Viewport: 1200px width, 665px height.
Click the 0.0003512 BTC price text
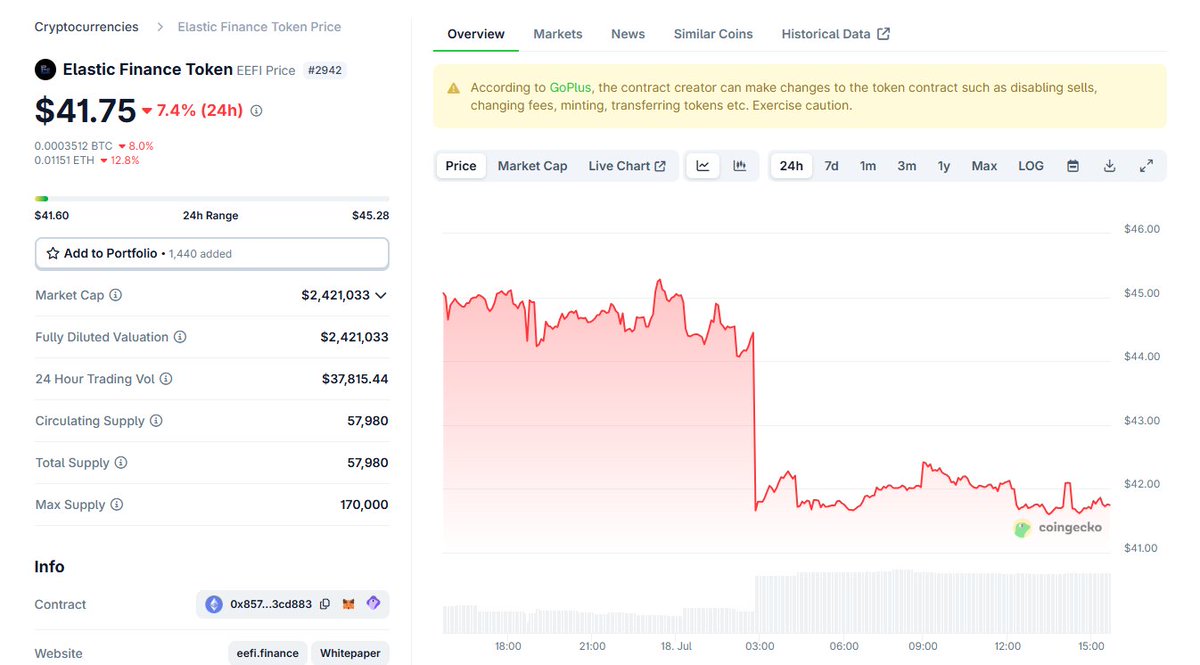tap(74, 145)
